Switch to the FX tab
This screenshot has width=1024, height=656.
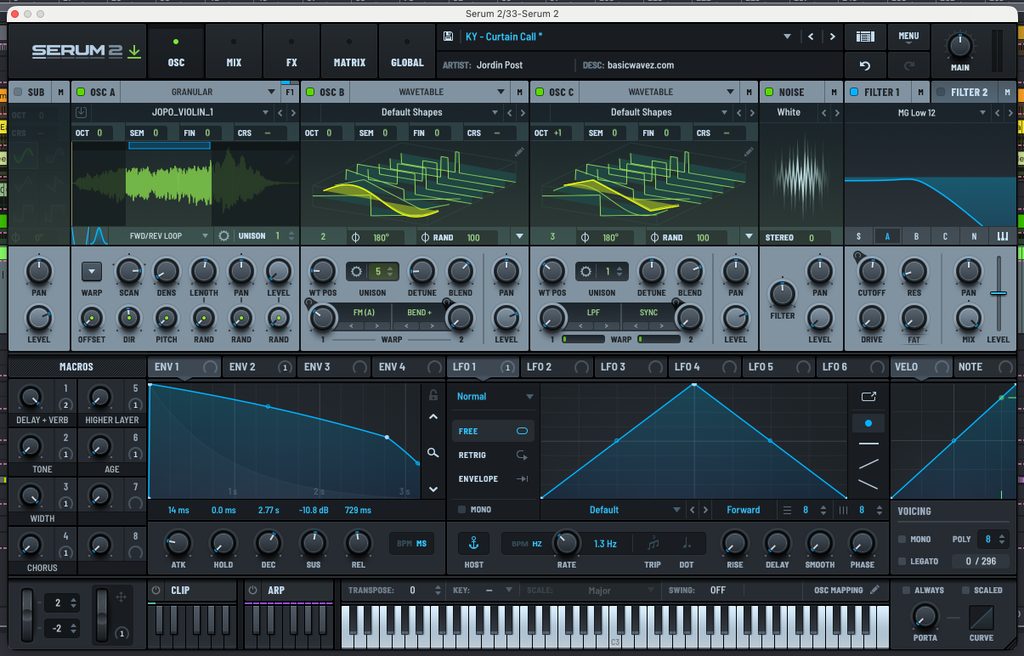pyautogui.click(x=291, y=52)
